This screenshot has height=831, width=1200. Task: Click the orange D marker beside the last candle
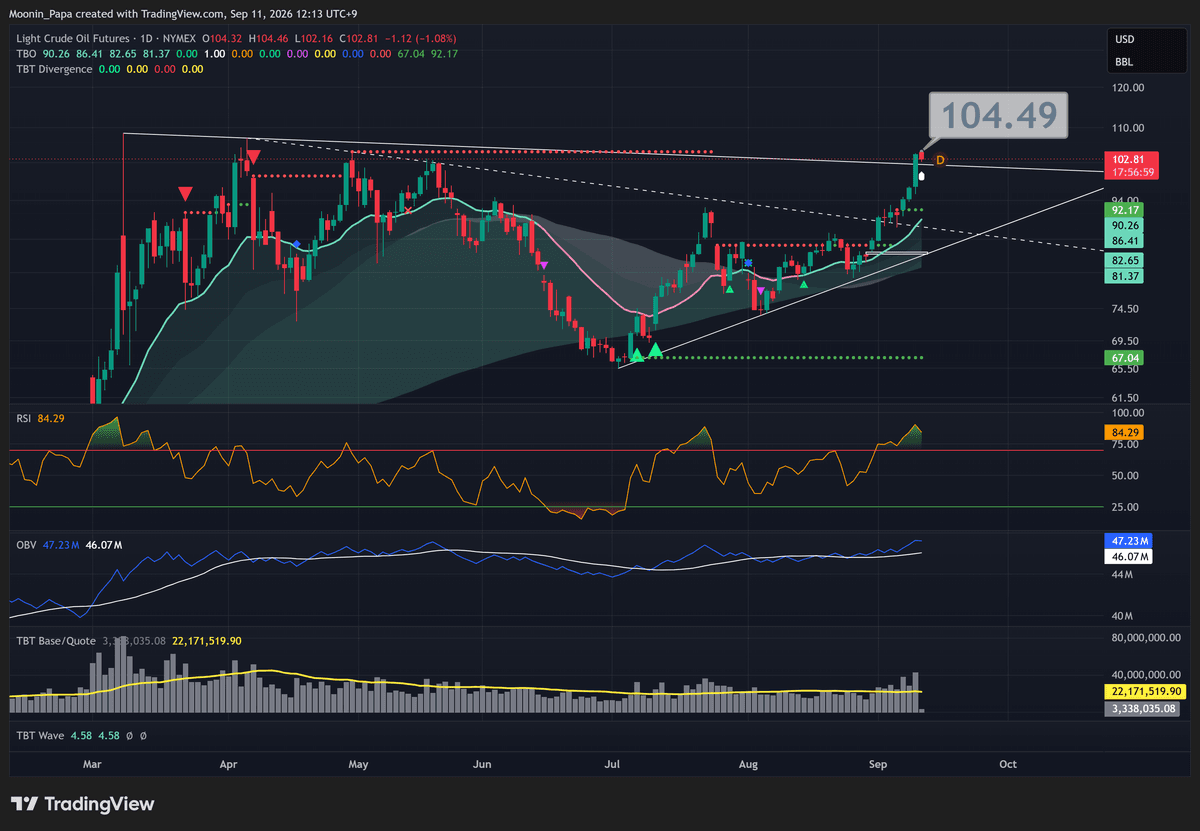click(x=939, y=160)
